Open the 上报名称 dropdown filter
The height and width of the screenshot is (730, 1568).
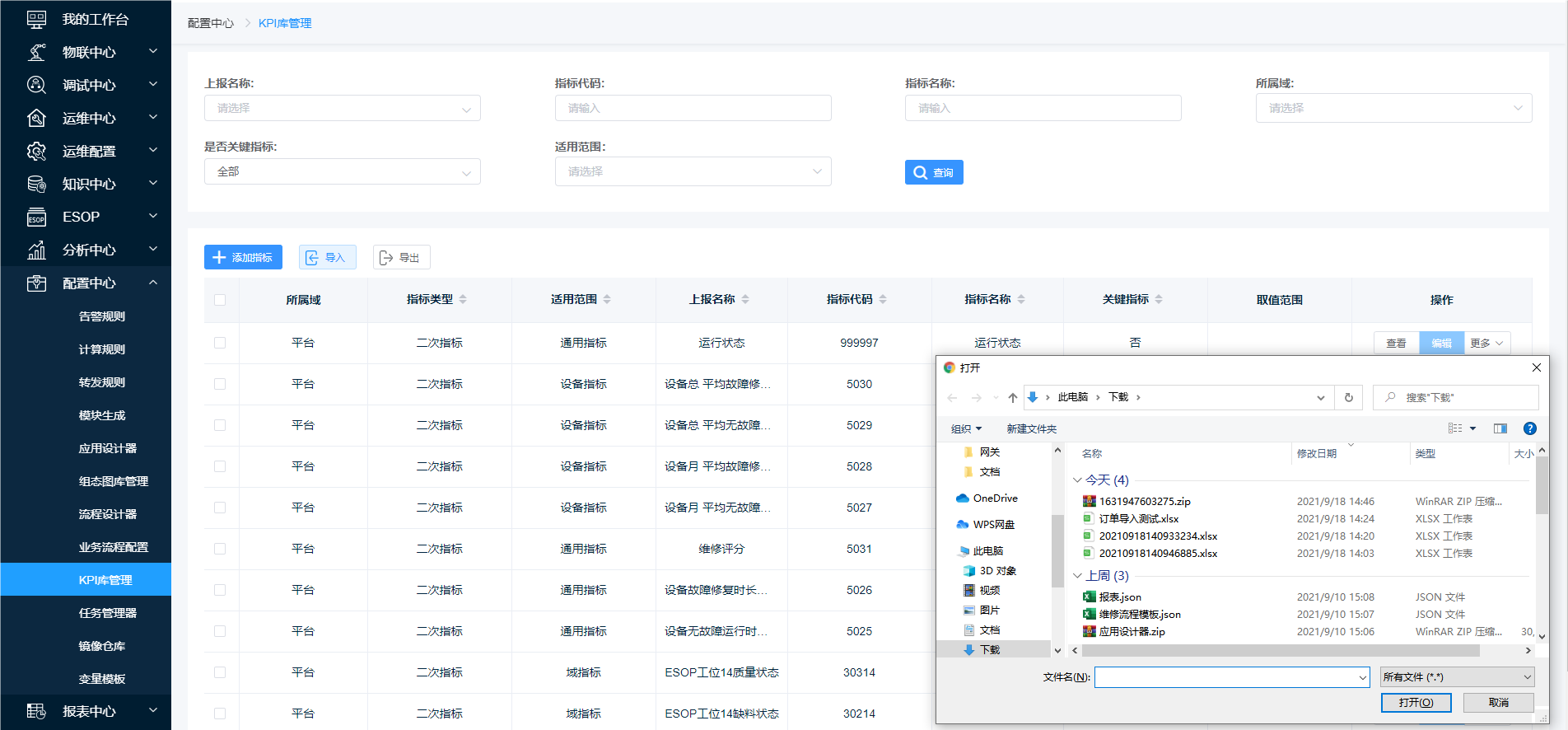point(342,108)
